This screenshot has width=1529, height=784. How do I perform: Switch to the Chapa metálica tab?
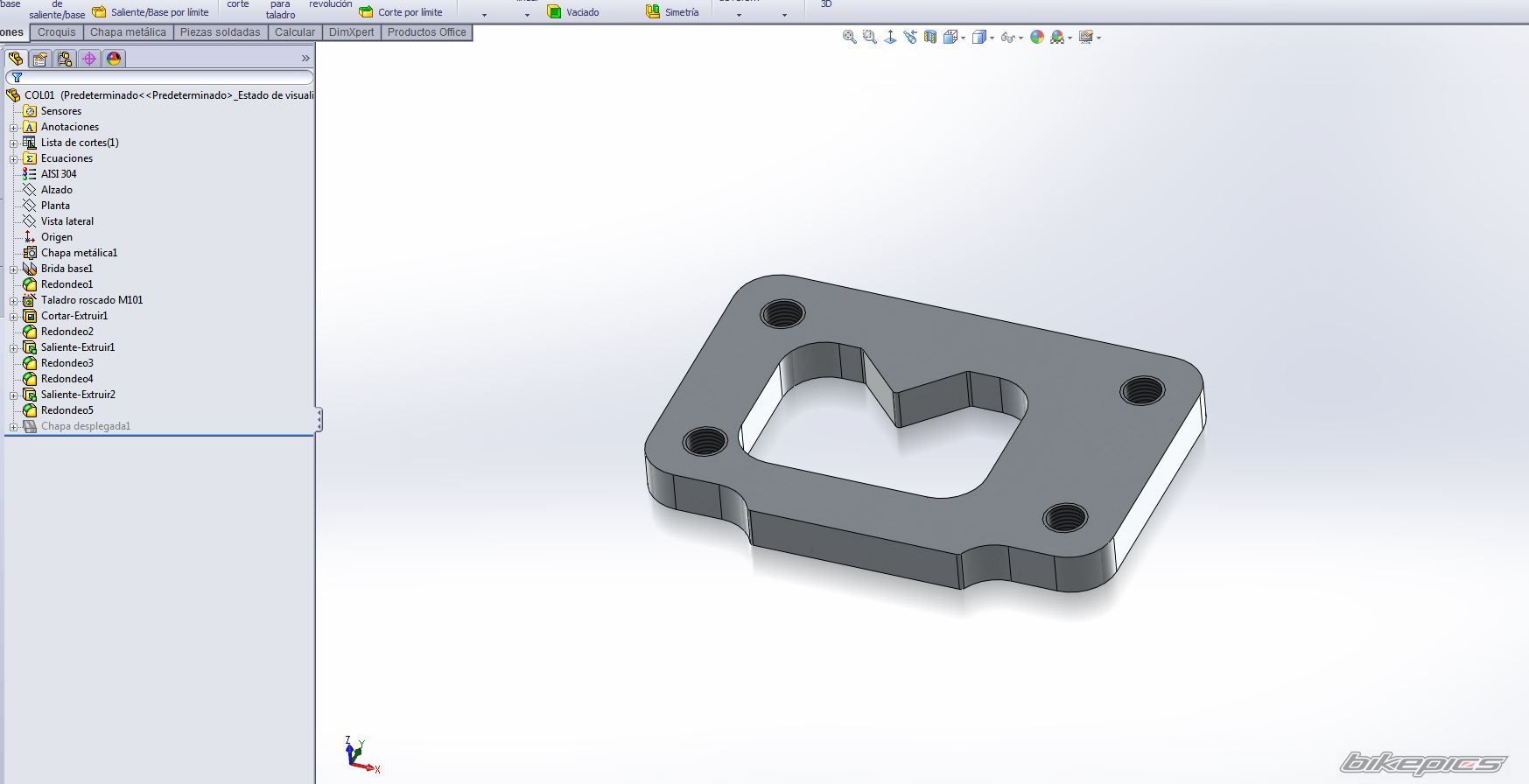pyautogui.click(x=128, y=32)
